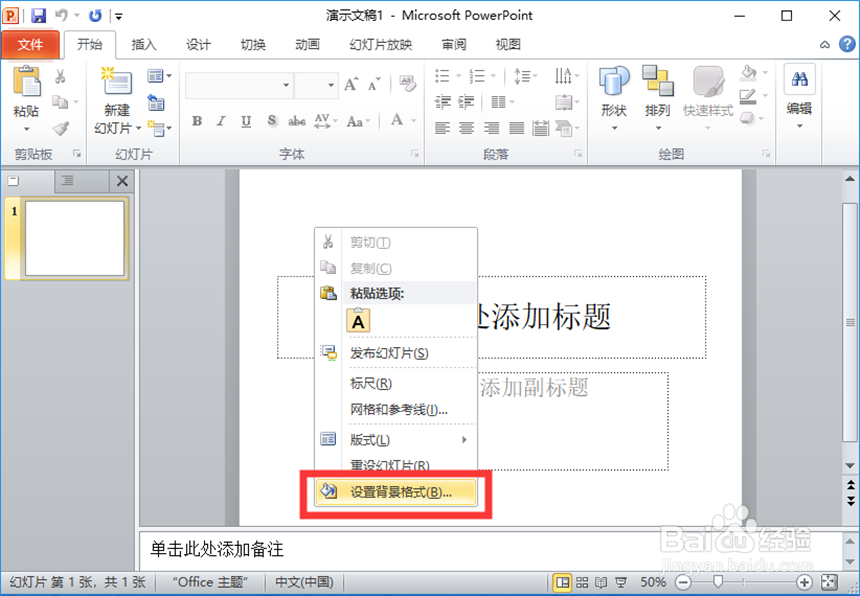
Task: Click the notes field to add notes
Action: 490,550
